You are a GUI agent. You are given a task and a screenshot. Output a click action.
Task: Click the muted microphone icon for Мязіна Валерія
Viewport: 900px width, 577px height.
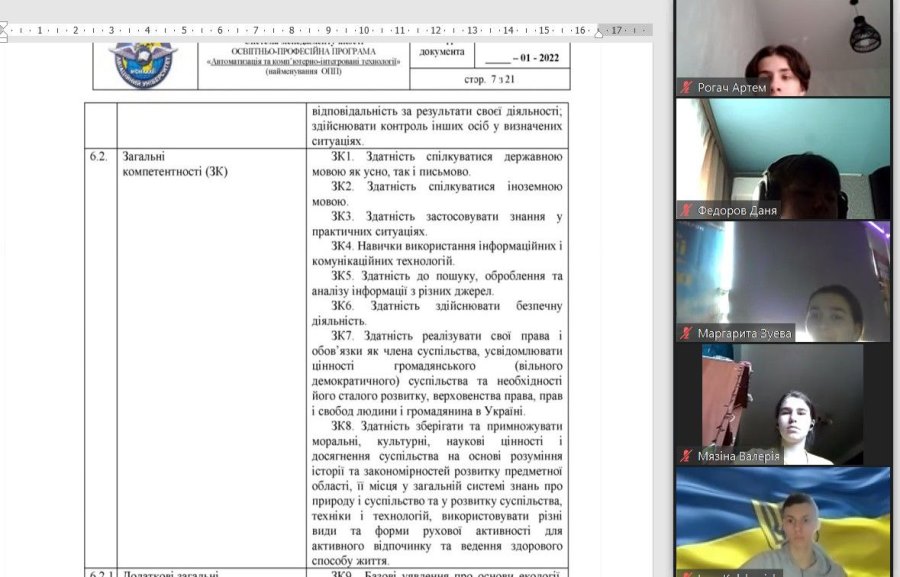point(686,456)
